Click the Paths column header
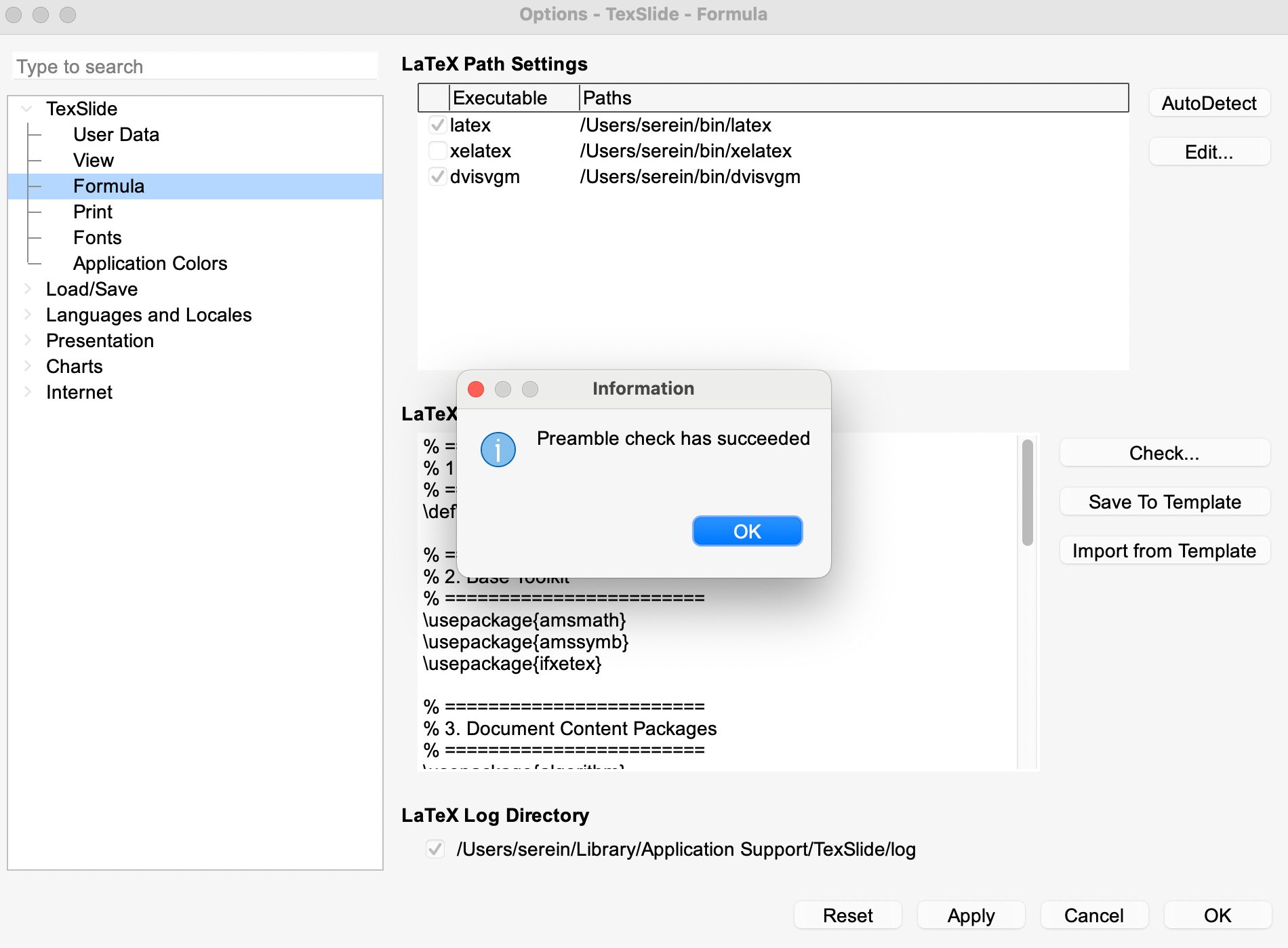 [853, 98]
